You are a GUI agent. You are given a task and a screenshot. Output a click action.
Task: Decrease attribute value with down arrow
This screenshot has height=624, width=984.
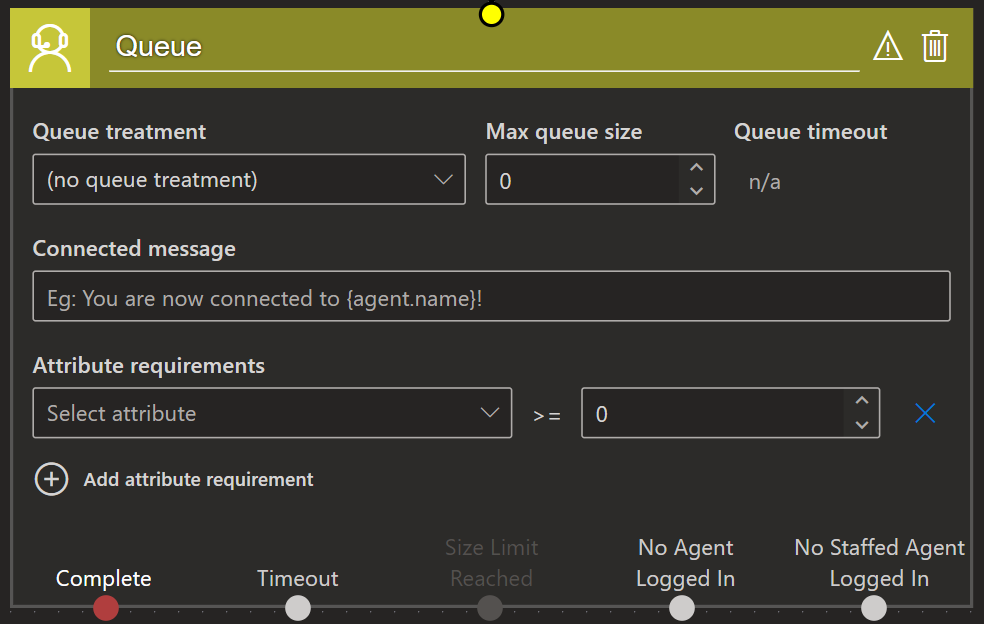coord(862,425)
